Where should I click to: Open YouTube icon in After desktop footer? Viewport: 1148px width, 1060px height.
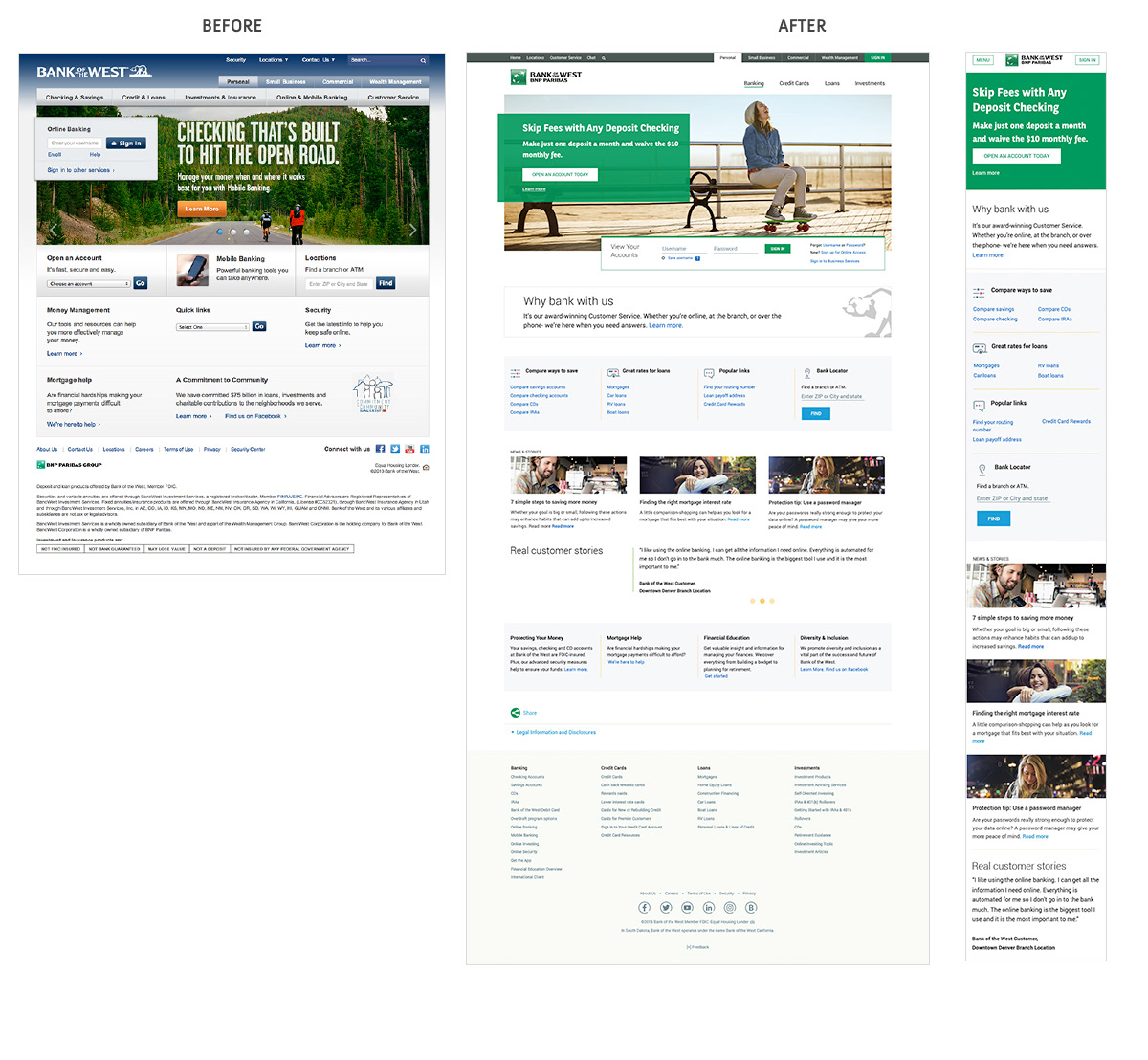(687, 908)
